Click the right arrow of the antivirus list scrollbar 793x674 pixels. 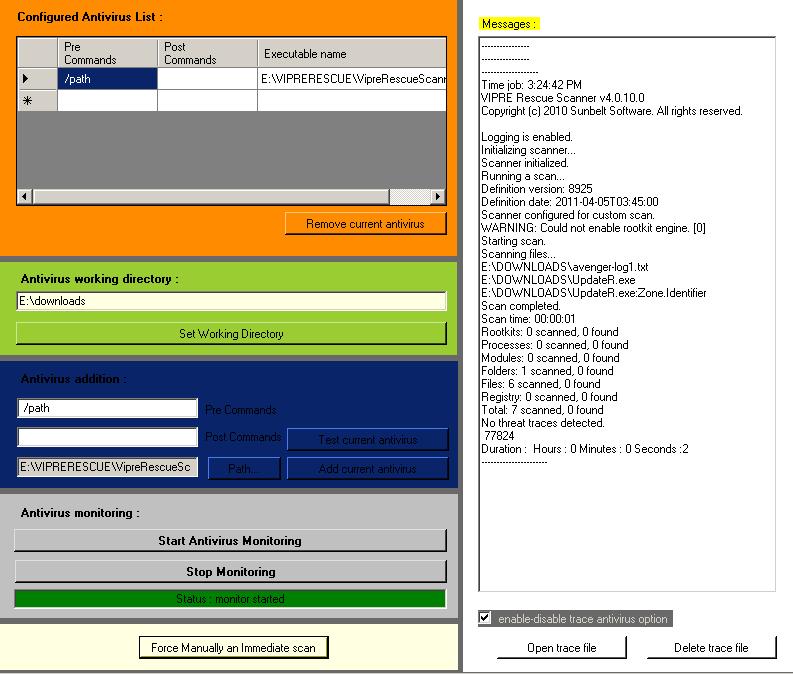(x=437, y=196)
